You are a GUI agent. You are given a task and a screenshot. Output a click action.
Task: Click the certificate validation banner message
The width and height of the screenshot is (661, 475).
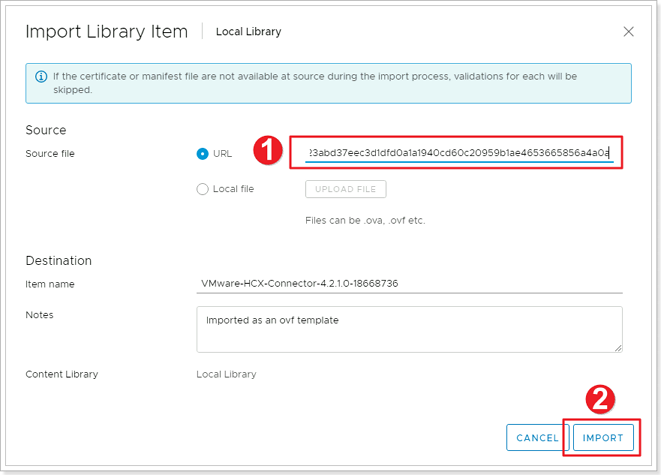coord(315,83)
